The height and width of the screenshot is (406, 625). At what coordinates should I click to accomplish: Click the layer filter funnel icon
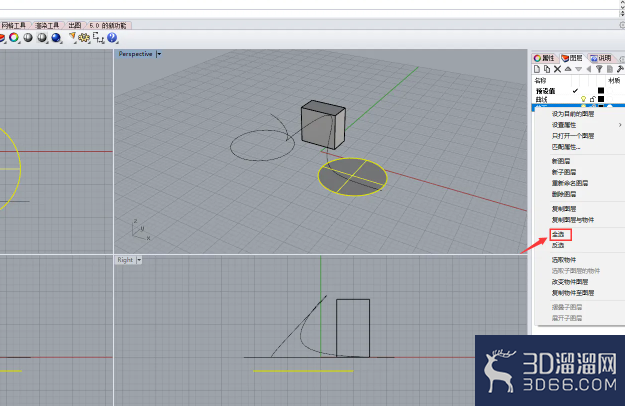[x=599, y=69]
